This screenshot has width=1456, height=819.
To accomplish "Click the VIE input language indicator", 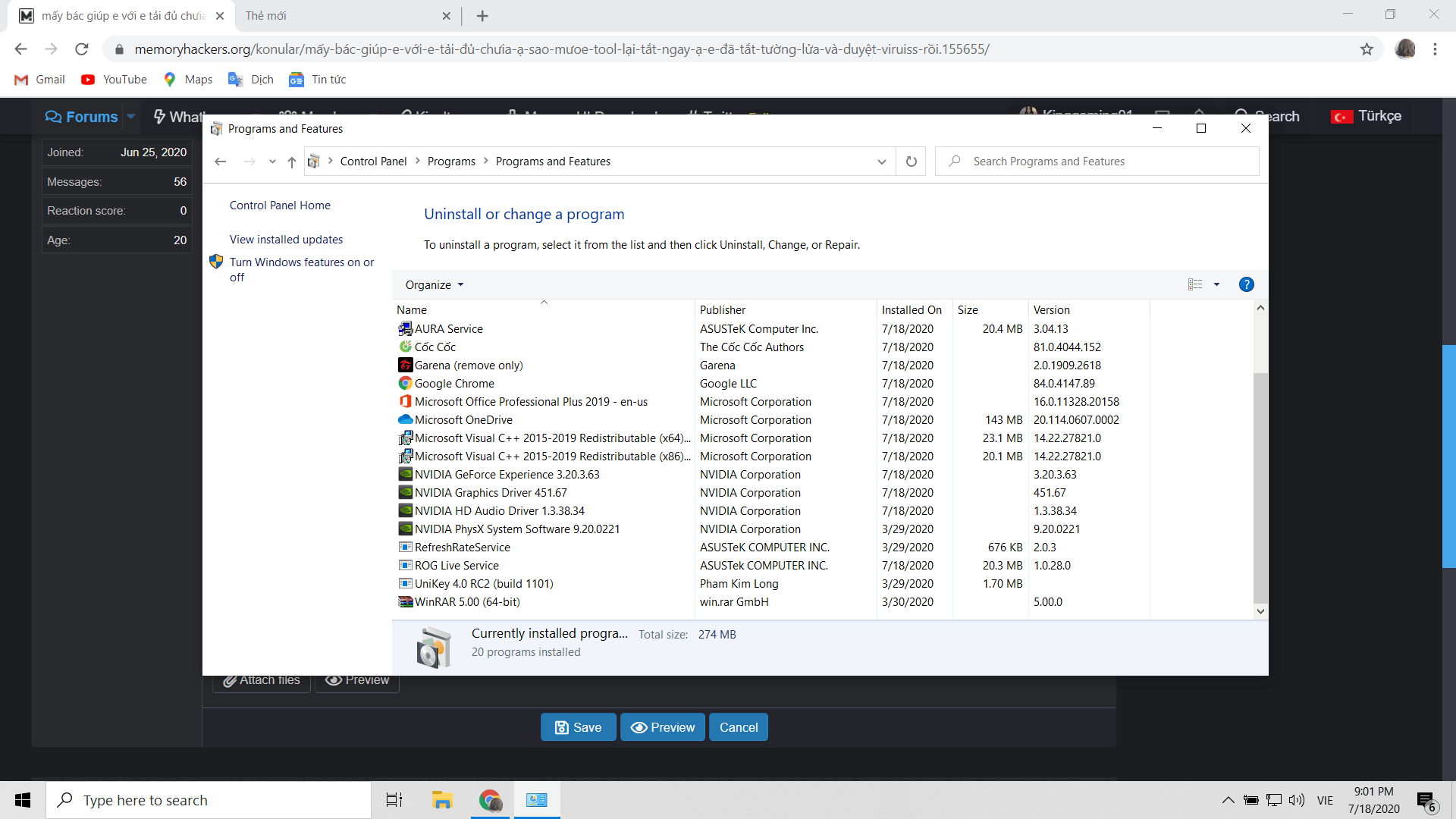I will point(1325,800).
